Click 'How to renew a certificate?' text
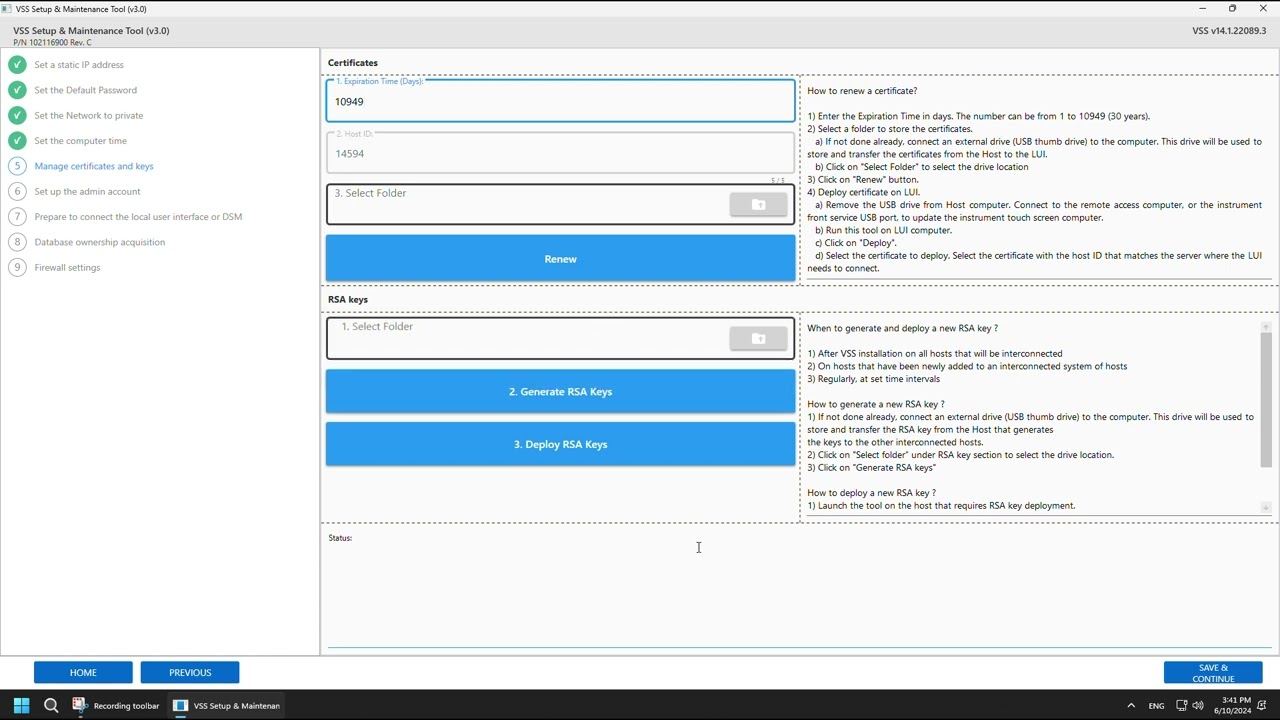Viewport: 1280px width, 720px height. click(862, 91)
